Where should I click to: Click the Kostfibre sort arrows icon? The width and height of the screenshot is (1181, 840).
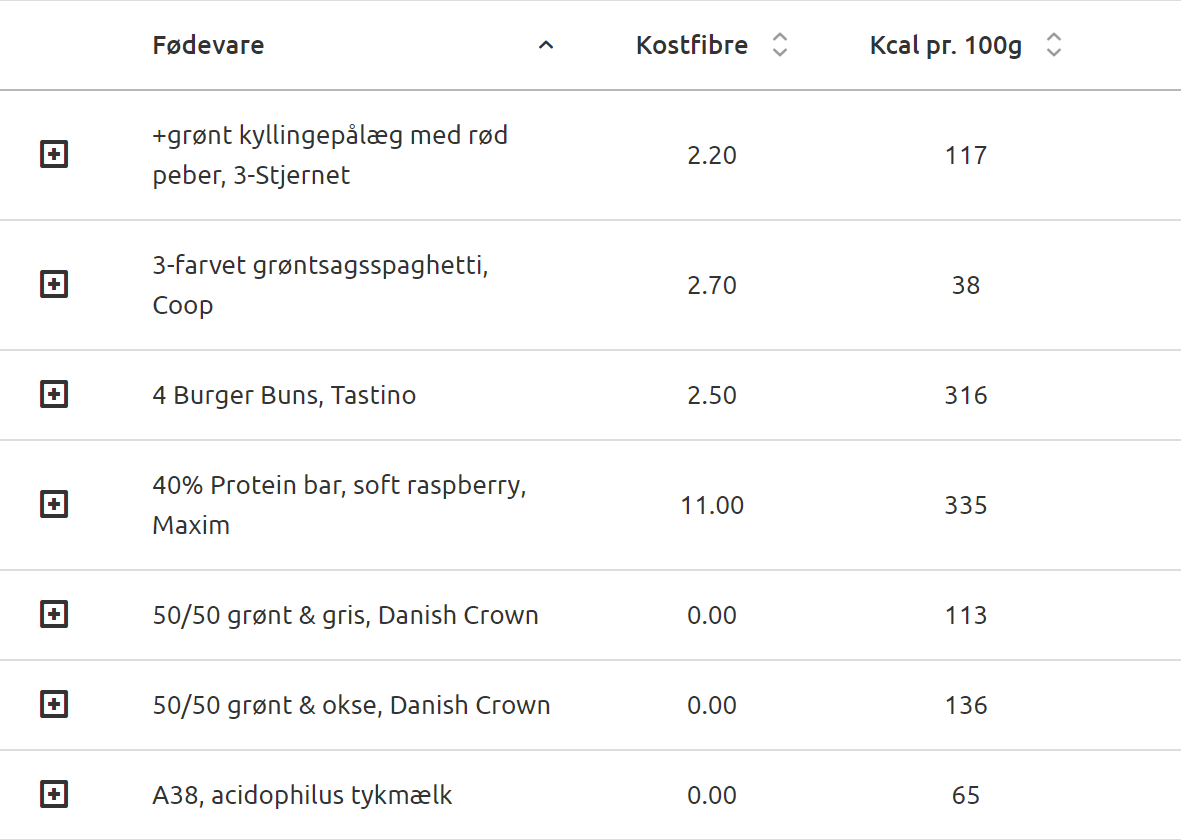[x=780, y=45]
